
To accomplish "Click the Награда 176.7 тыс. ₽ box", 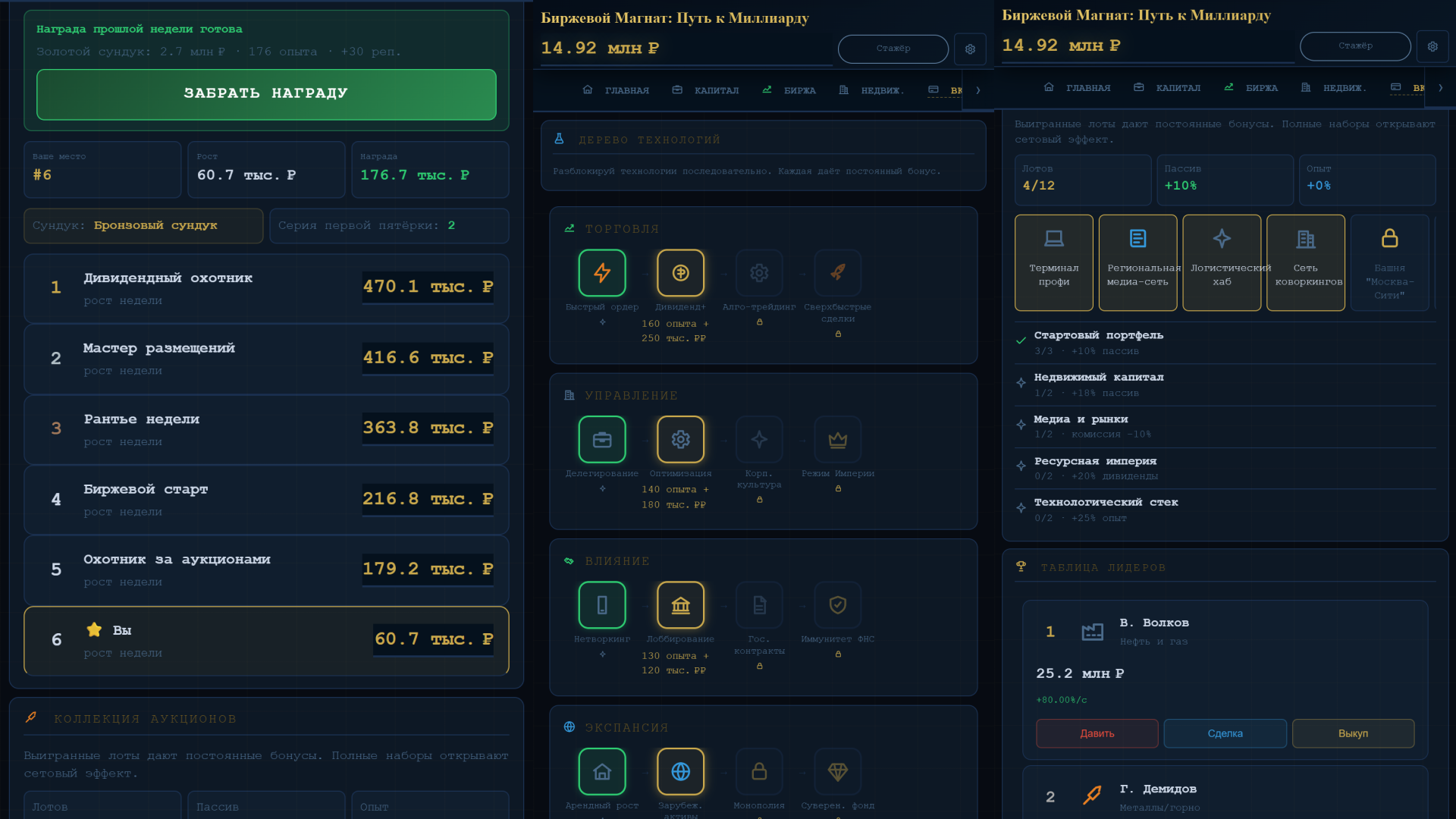I will pyautogui.click(x=430, y=170).
